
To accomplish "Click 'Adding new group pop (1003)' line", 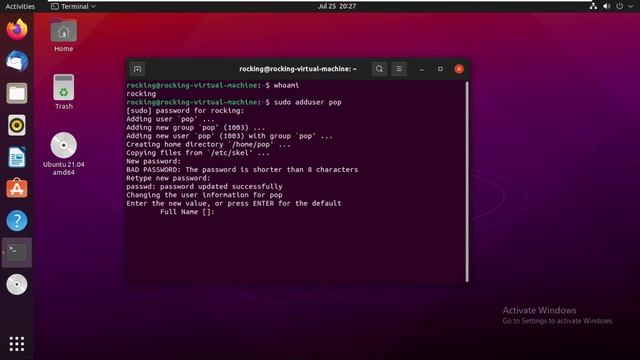I will click(196, 127).
